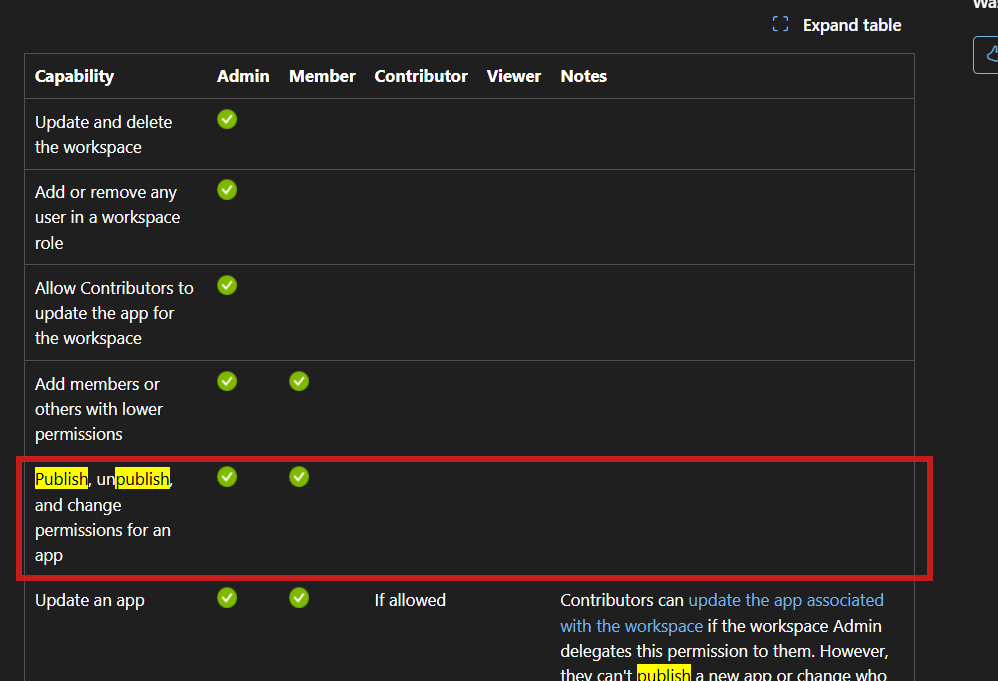Click the Admin column header

click(243, 76)
